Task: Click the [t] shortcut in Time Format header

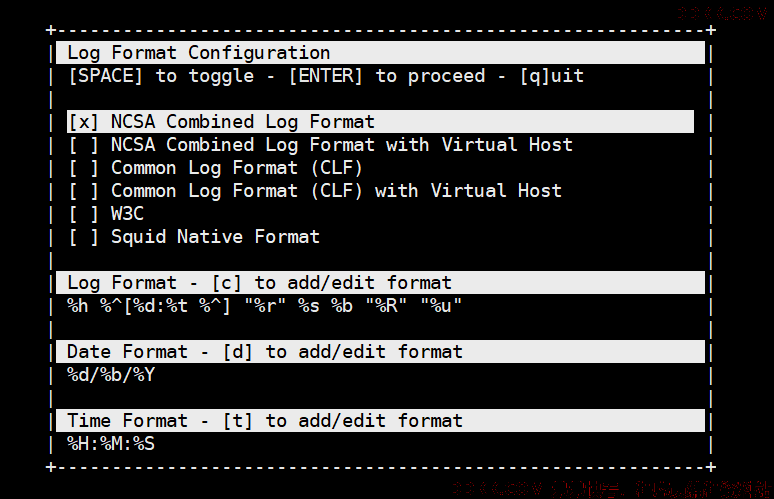Action: pyautogui.click(x=237, y=421)
